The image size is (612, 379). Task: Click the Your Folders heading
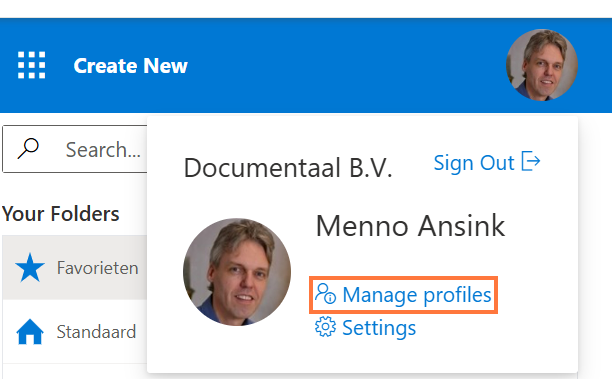click(60, 214)
